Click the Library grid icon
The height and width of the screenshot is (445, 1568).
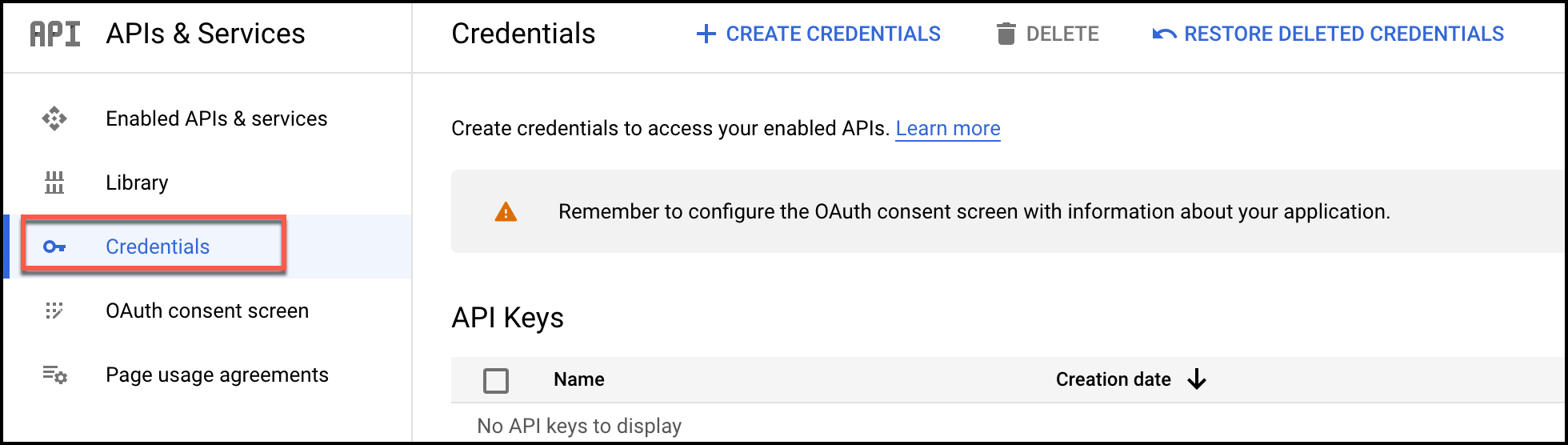(x=54, y=182)
